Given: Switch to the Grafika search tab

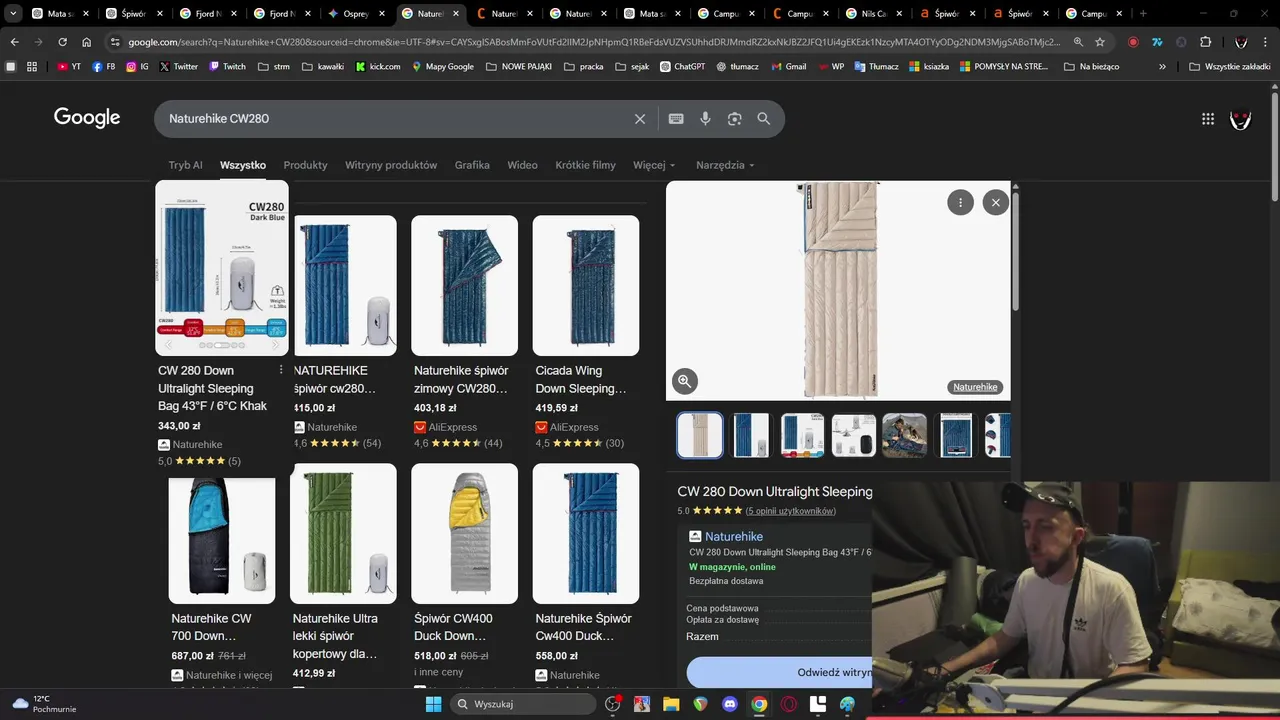Looking at the screenshot, I should point(472,165).
